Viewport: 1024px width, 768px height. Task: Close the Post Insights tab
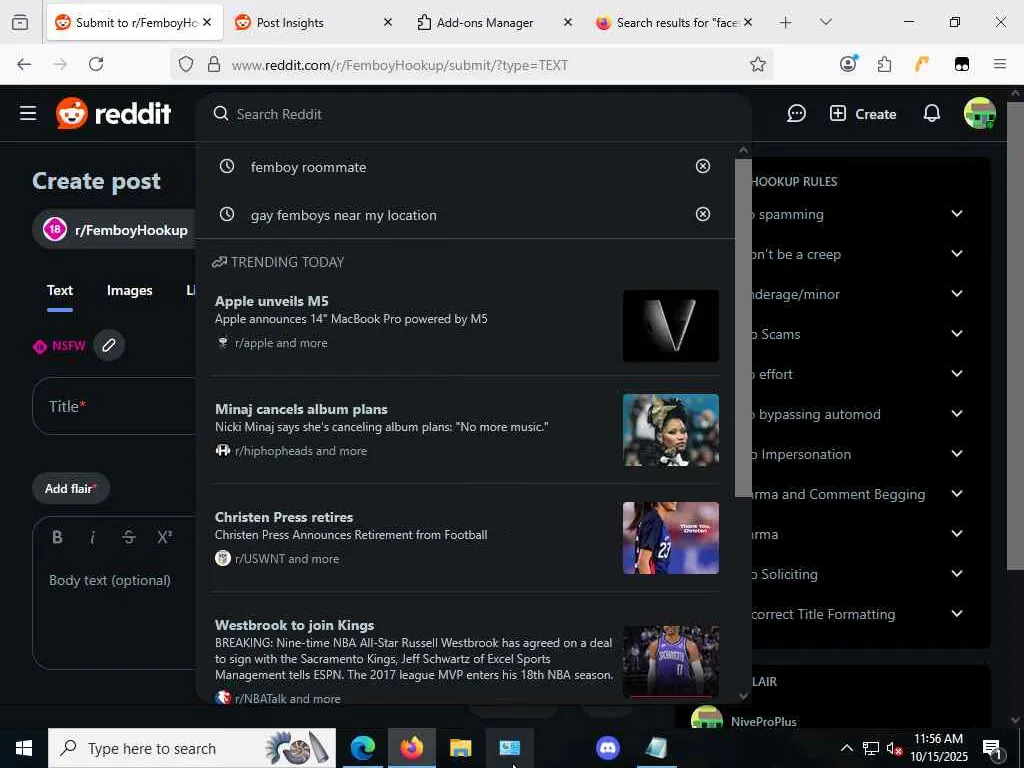[387, 22]
